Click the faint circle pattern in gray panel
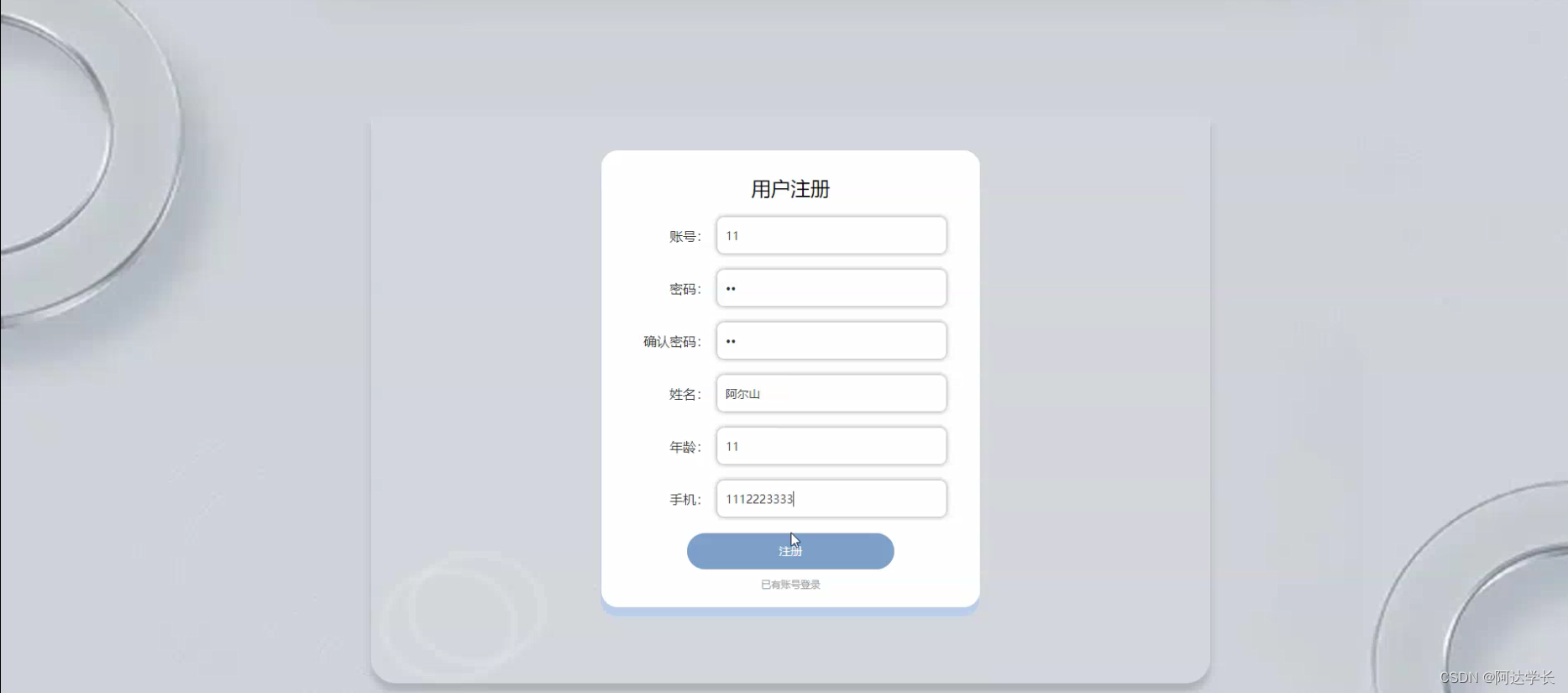This screenshot has width=1568, height=693. (462, 613)
